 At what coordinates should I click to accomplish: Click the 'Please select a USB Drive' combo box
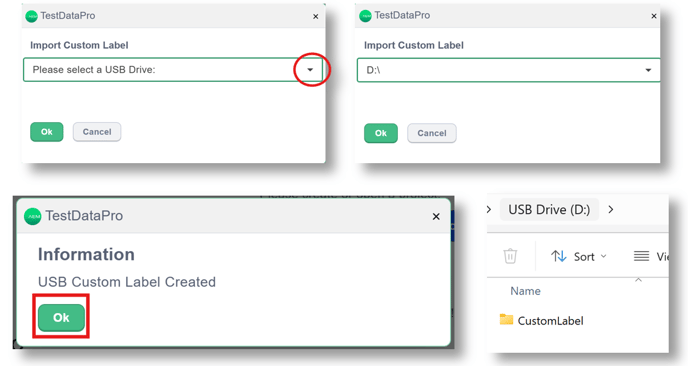[x=173, y=70]
